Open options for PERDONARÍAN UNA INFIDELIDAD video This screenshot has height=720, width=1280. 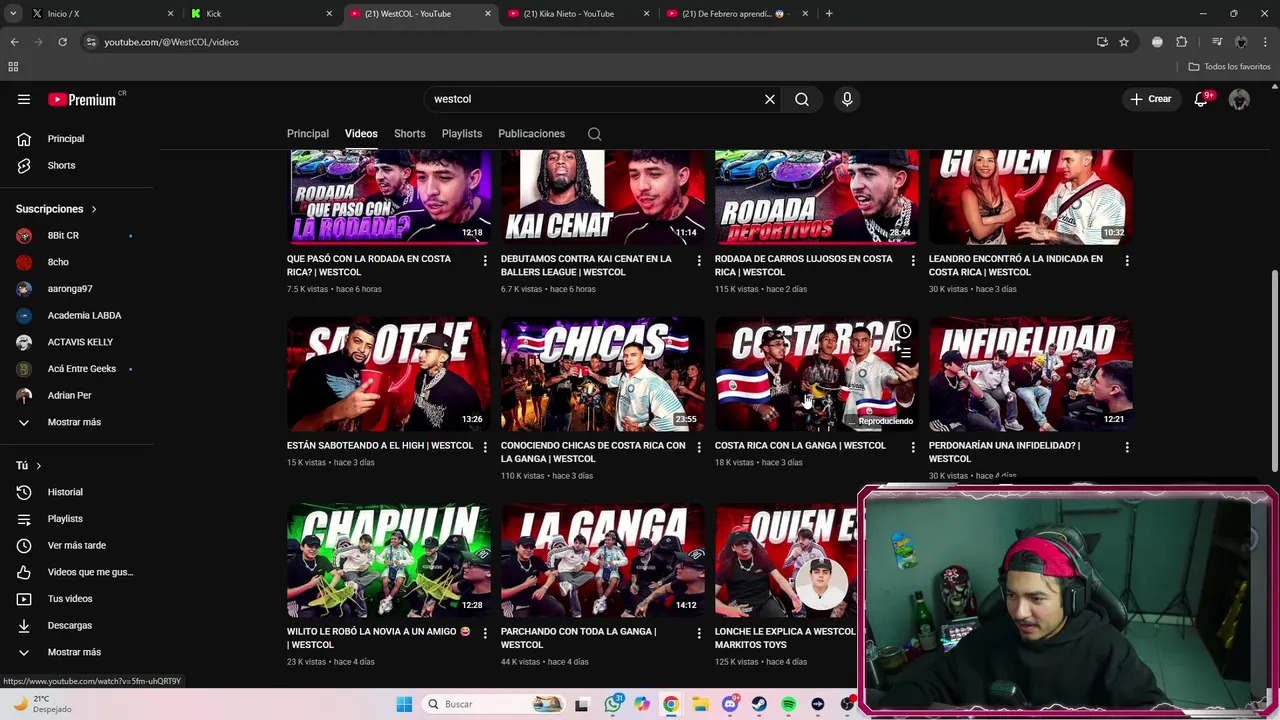pos(1127,447)
